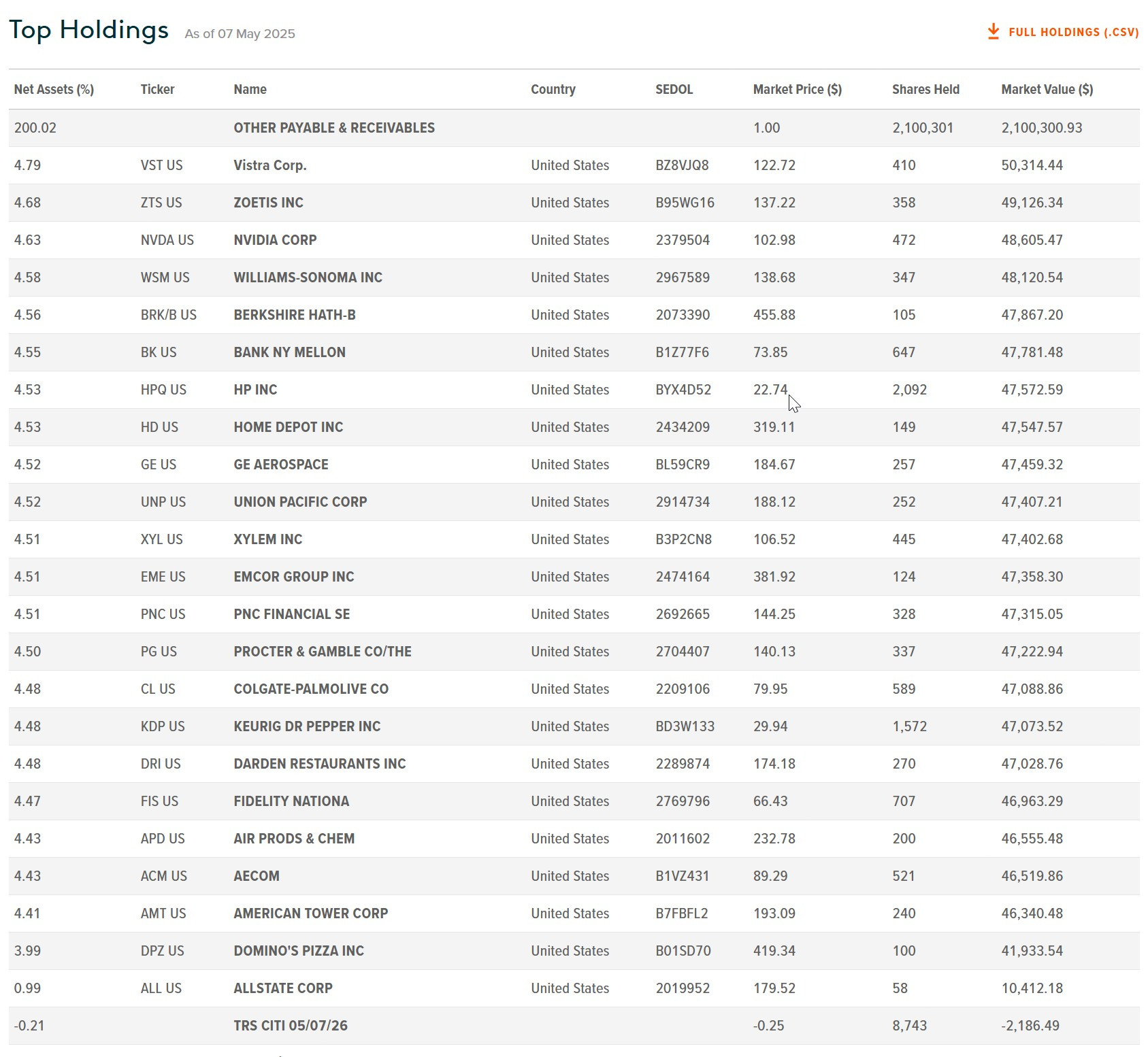This screenshot has width=1148, height=1057.
Task: Click the HP INC holding name
Action: (255, 390)
